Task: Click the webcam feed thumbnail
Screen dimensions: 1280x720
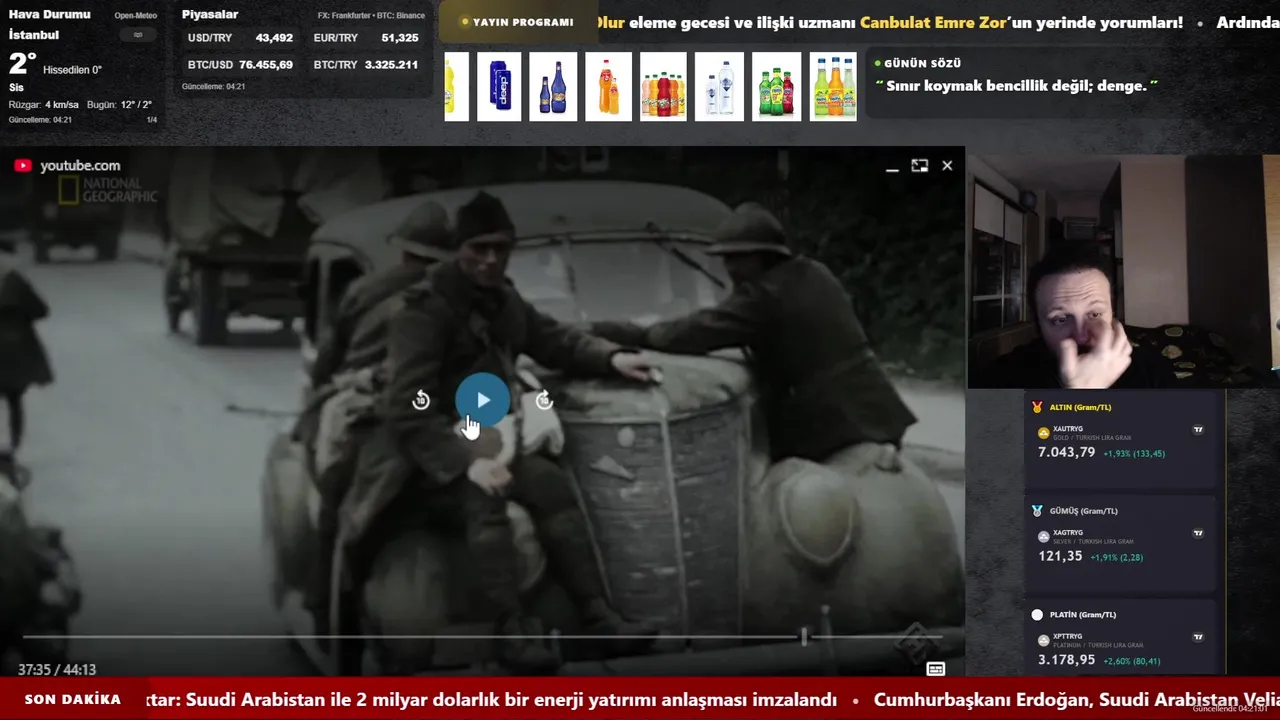Action: point(1123,272)
